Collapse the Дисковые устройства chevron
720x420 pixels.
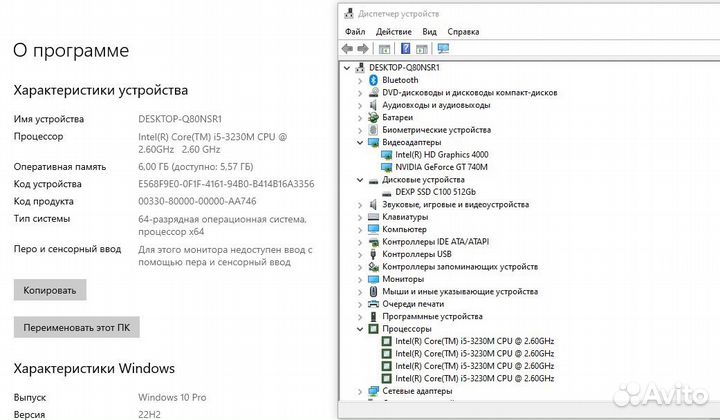coord(360,180)
